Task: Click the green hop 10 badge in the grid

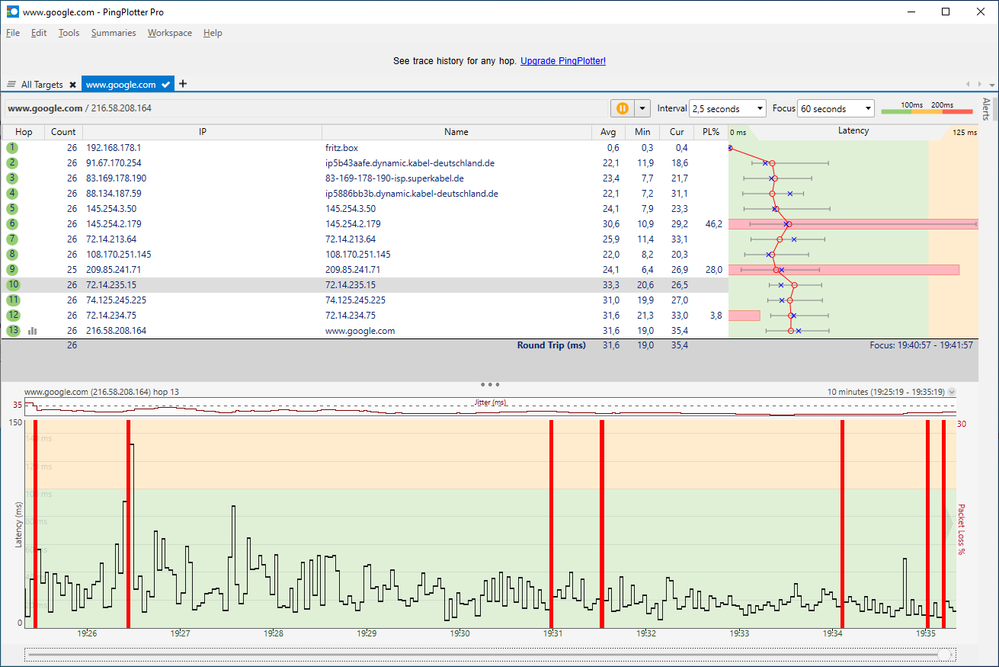Action: click(x=11, y=284)
